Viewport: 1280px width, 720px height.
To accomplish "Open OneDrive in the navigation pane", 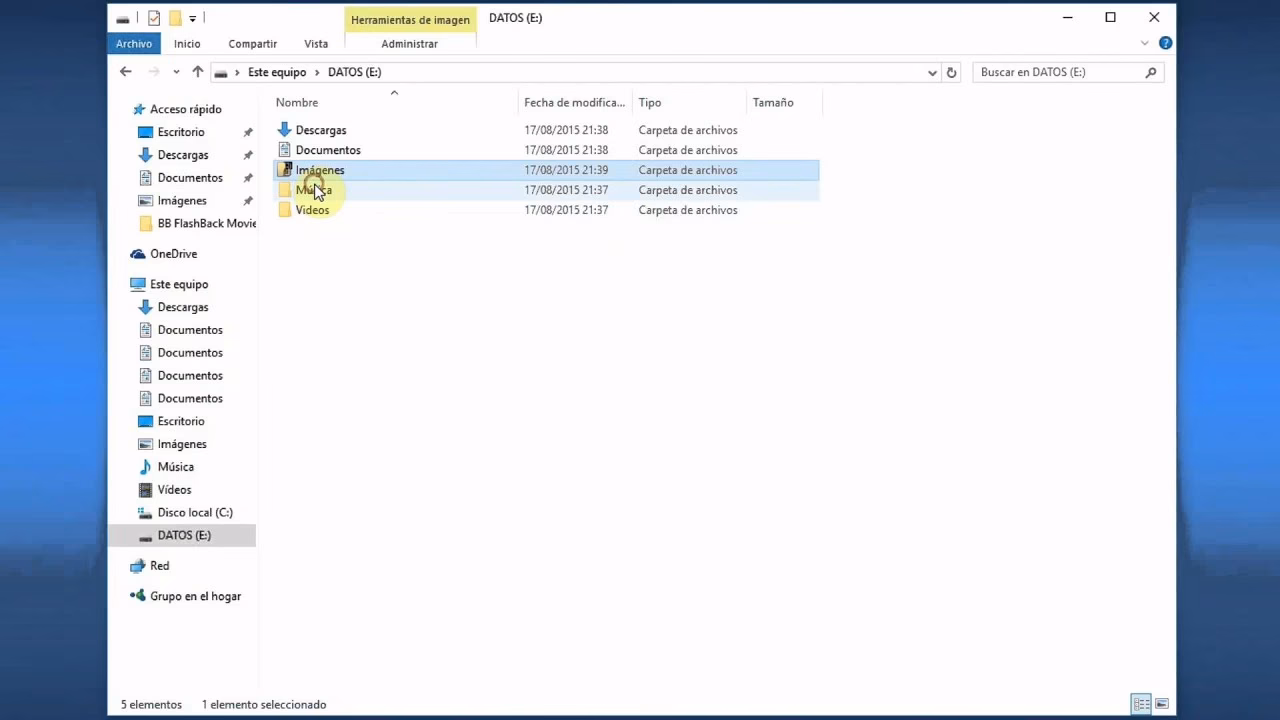I will click(173, 254).
